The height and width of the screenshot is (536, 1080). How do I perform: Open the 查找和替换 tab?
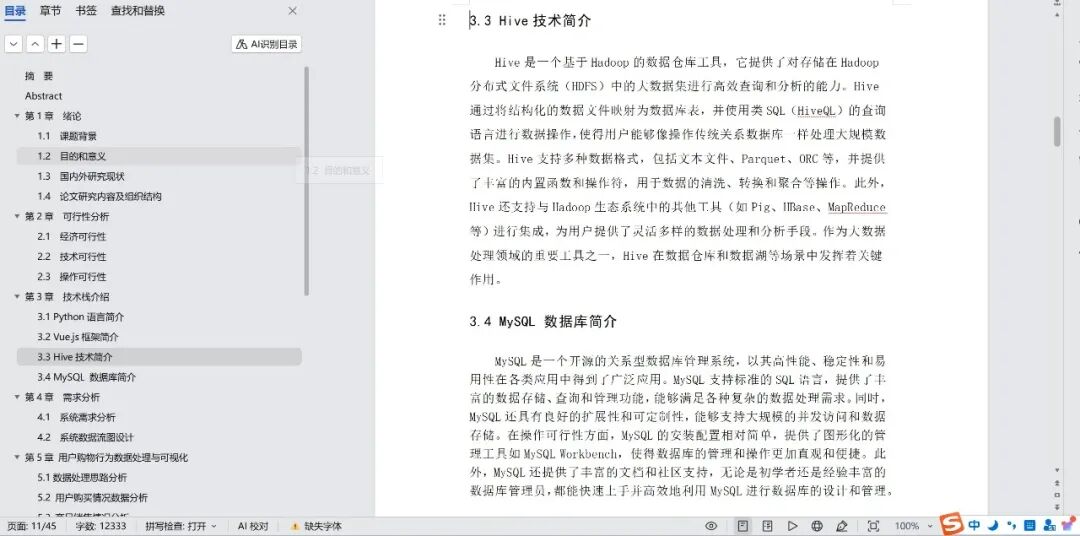coord(138,10)
